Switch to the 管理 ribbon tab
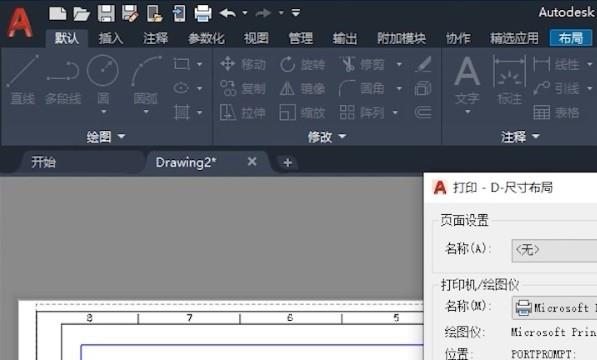The image size is (597, 360). point(300,38)
